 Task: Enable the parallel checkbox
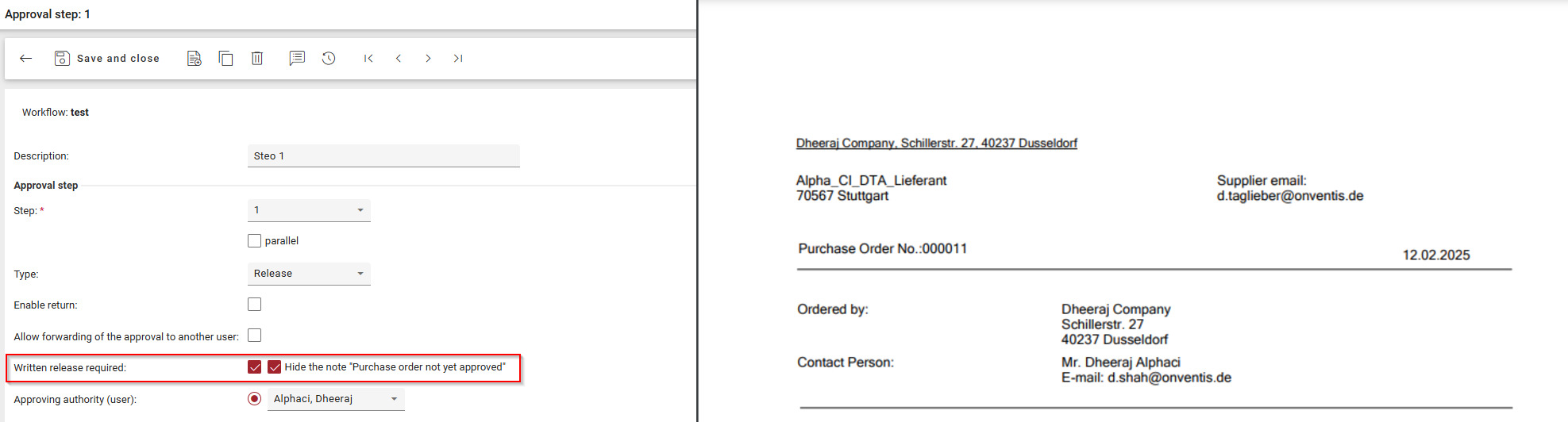255,240
